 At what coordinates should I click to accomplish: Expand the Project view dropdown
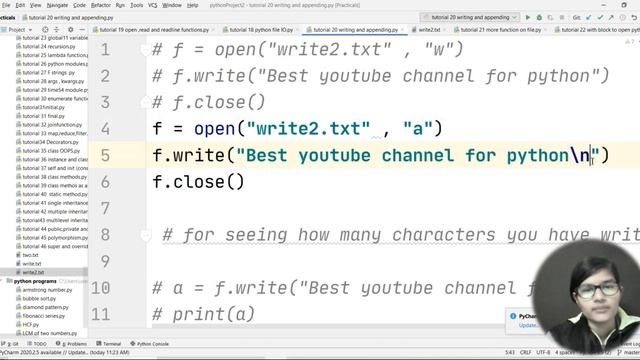click(17, 30)
